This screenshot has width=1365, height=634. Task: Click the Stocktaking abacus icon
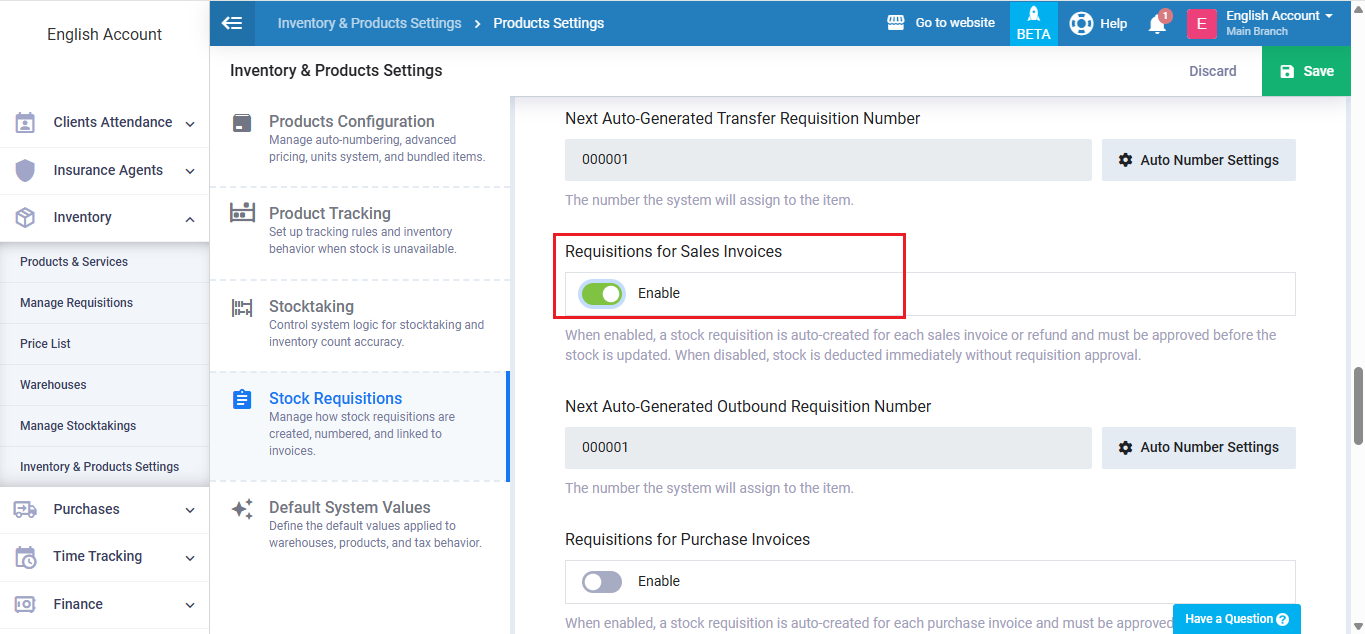242,308
